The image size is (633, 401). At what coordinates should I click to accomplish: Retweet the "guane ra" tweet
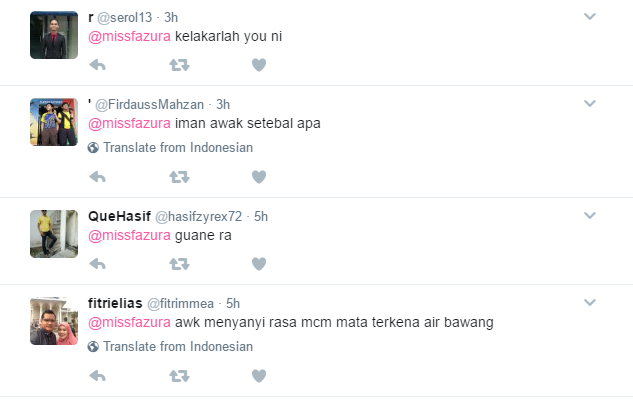pyautogui.click(x=179, y=264)
